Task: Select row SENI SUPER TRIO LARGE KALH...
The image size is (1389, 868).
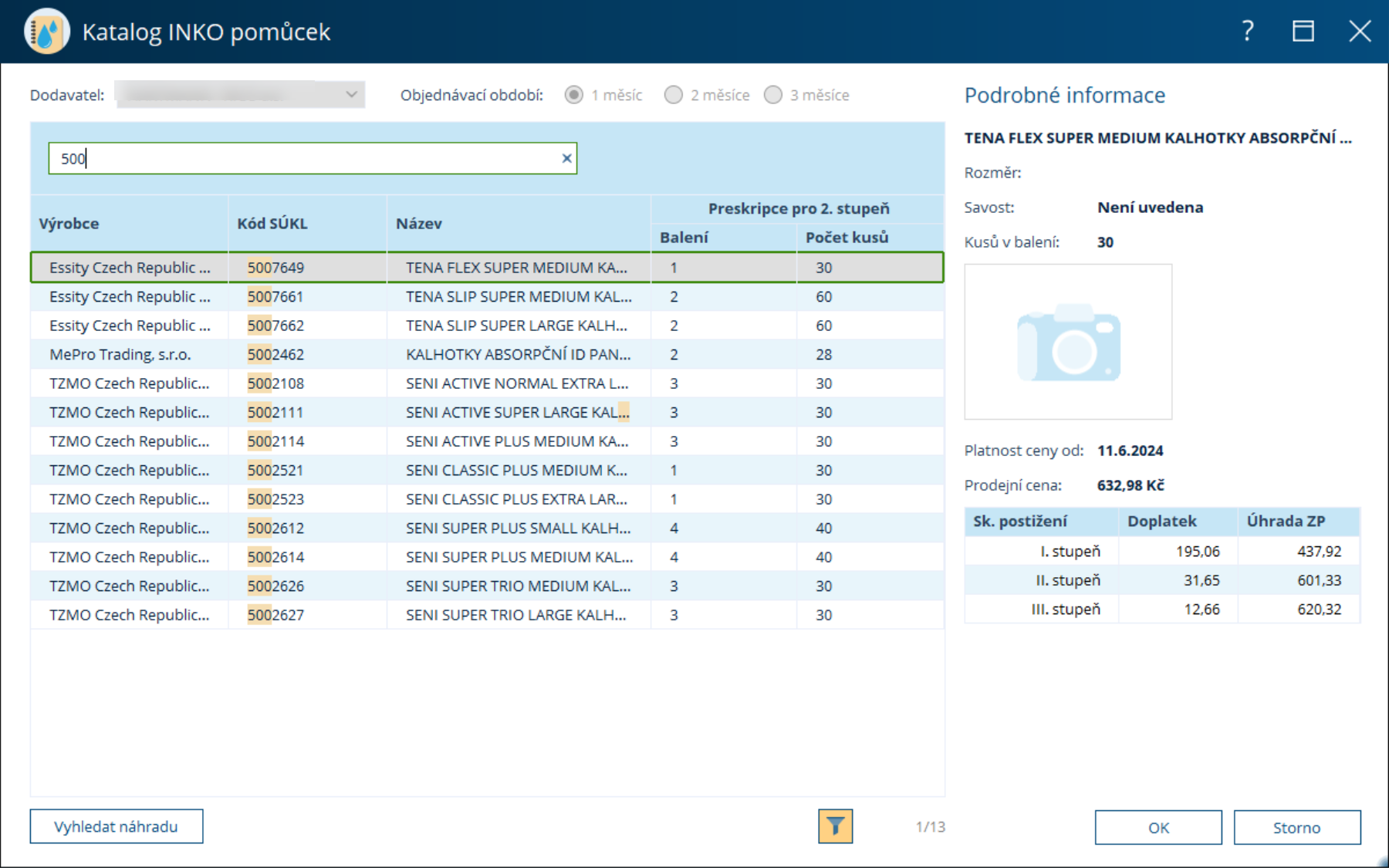Action: (x=487, y=615)
